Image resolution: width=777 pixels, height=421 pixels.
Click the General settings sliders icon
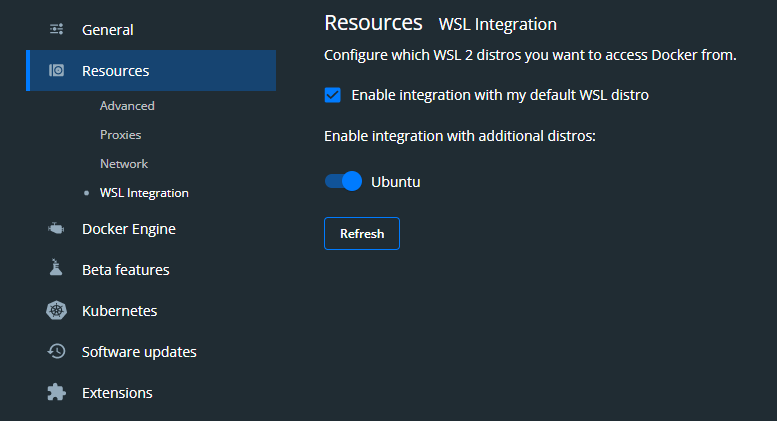(x=56, y=29)
